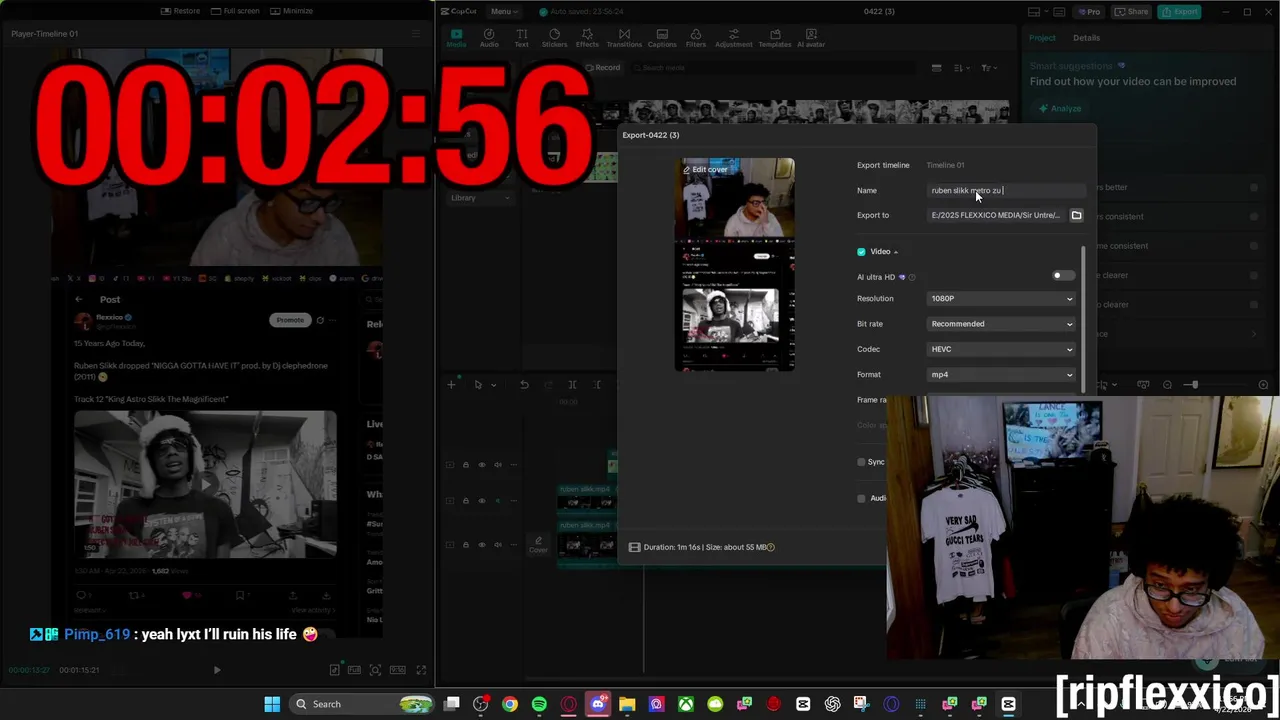The height and width of the screenshot is (720, 1280).
Task: Open ChatGPT from taskbar
Action: 832,704
